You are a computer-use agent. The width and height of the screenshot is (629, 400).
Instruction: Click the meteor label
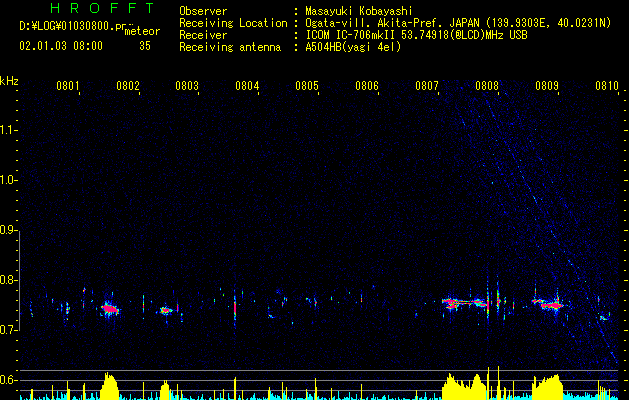[x=142, y=31]
